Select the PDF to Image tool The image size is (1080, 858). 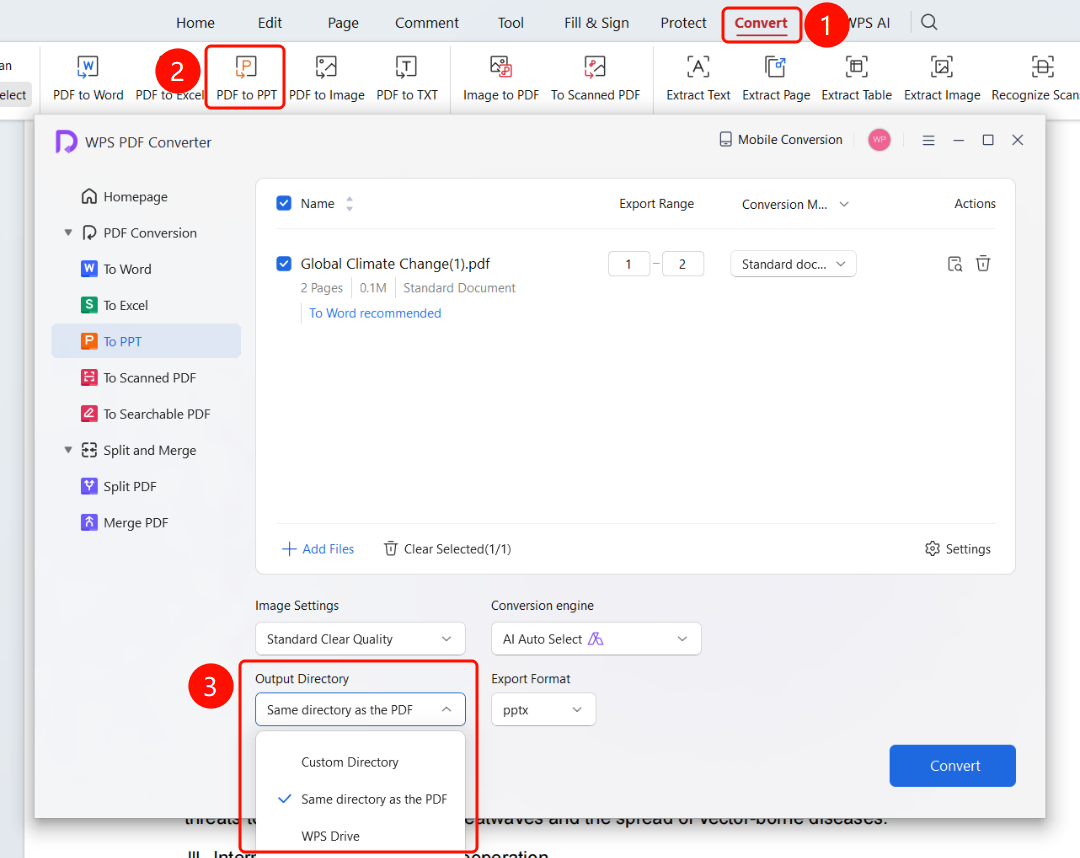click(x=326, y=78)
